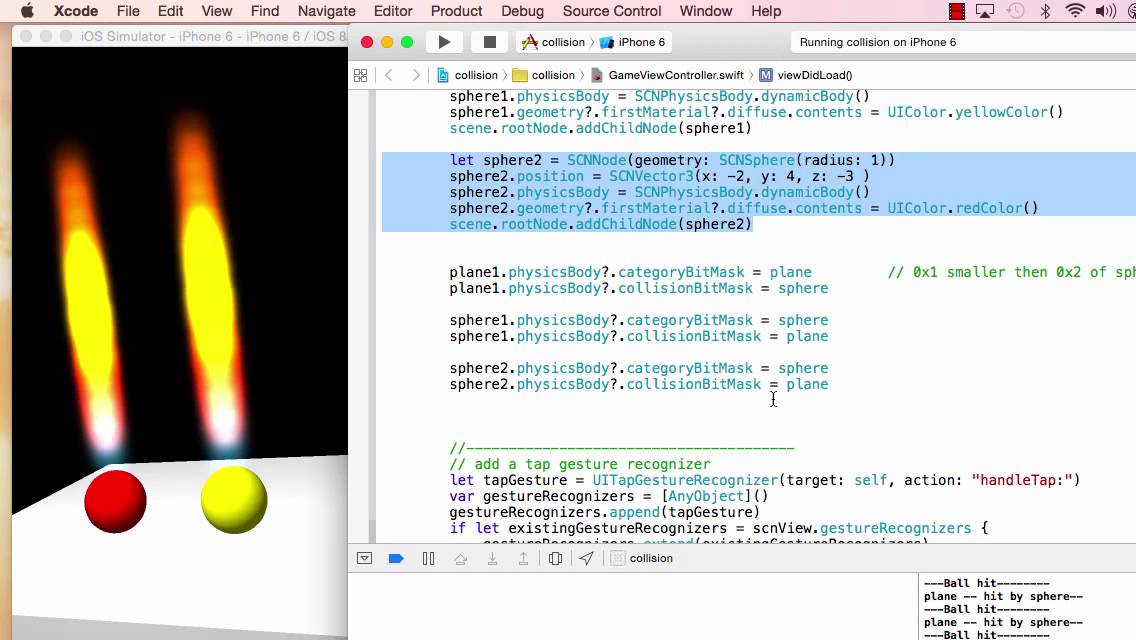Image resolution: width=1136 pixels, height=640 pixels.
Task: Pause program execution in debug bar
Action: [x=428, y=558]
